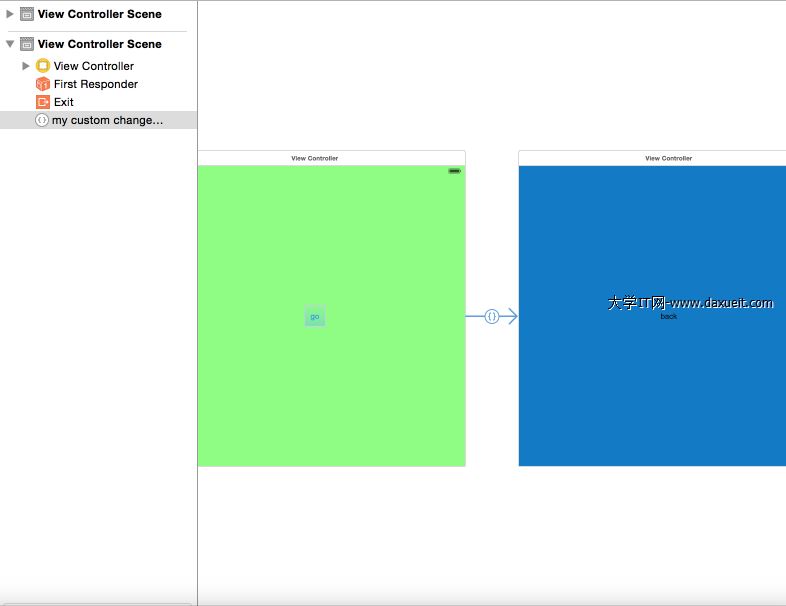Select the battery indicator in the green scene
The height and width of the screenshot is (606, 786).
pyautogui.click(x=454, y=171)
